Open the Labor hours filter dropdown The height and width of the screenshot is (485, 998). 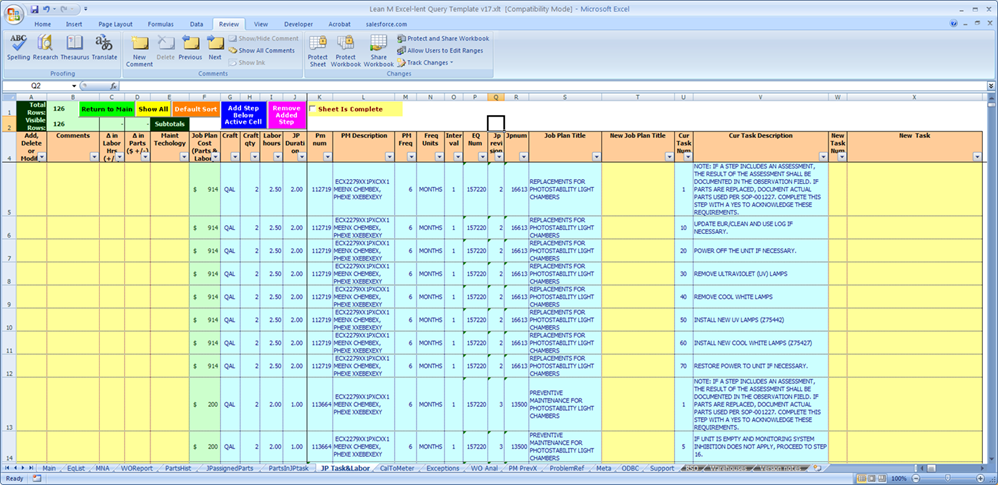coord(278,157)
